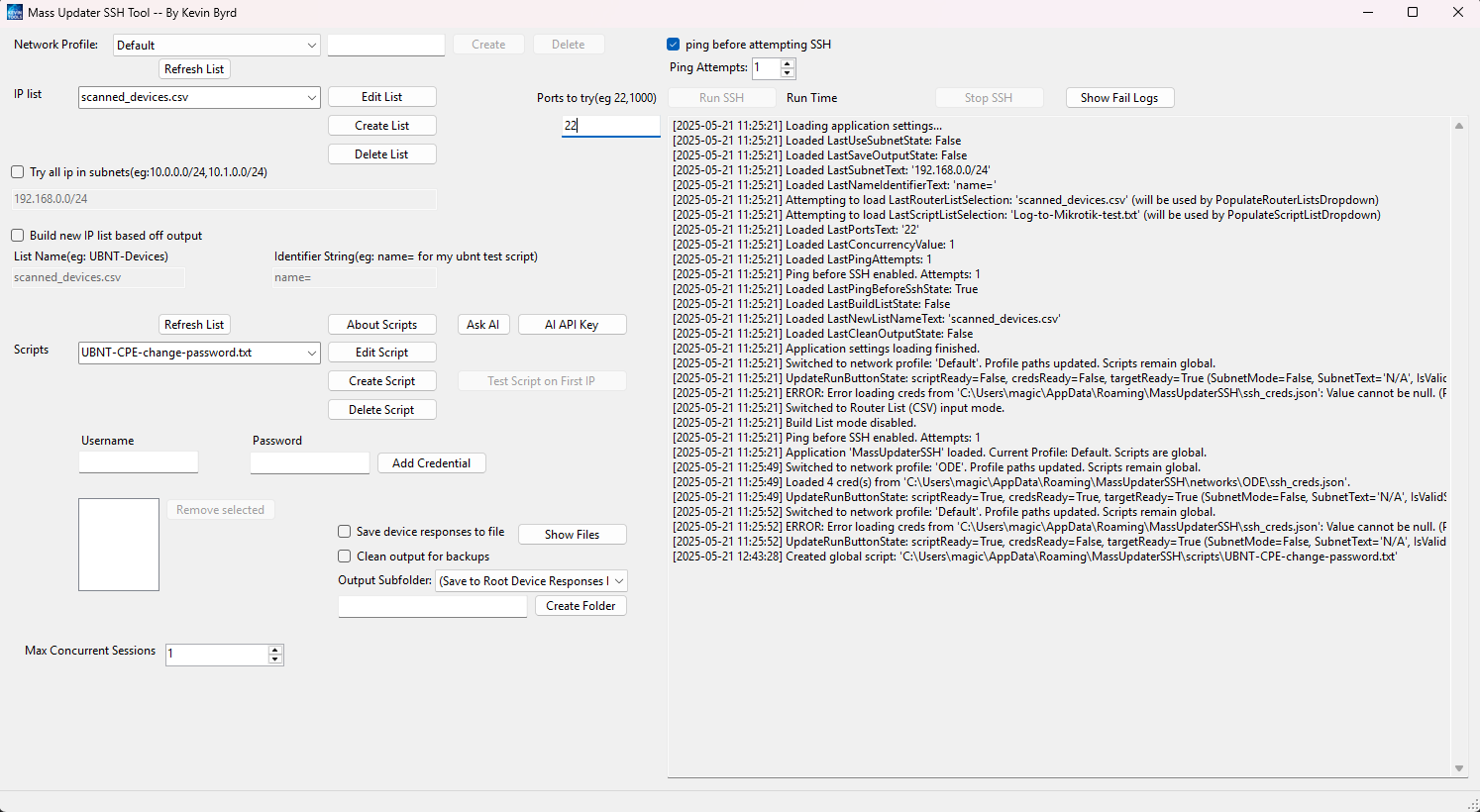This screenshot has height=812, width=1480.
Task: Click Edit List next to the IP list
Action: [381, 96]
